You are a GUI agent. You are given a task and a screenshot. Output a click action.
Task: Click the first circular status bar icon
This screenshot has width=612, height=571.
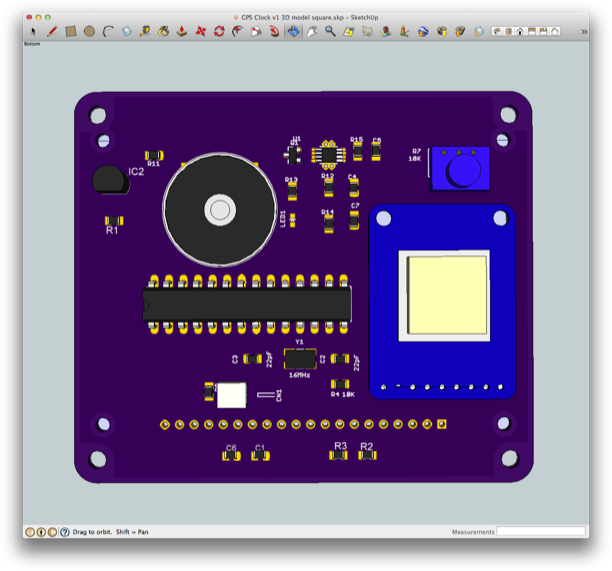click(x=30, y=532)
